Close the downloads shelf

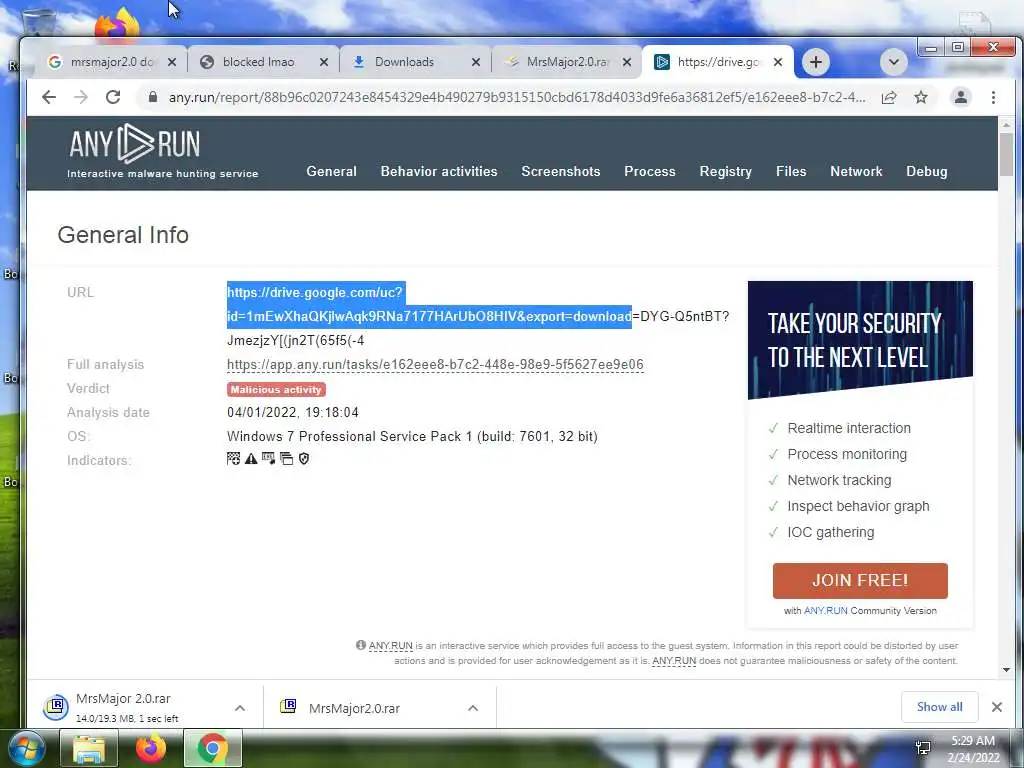coord(997,707)
